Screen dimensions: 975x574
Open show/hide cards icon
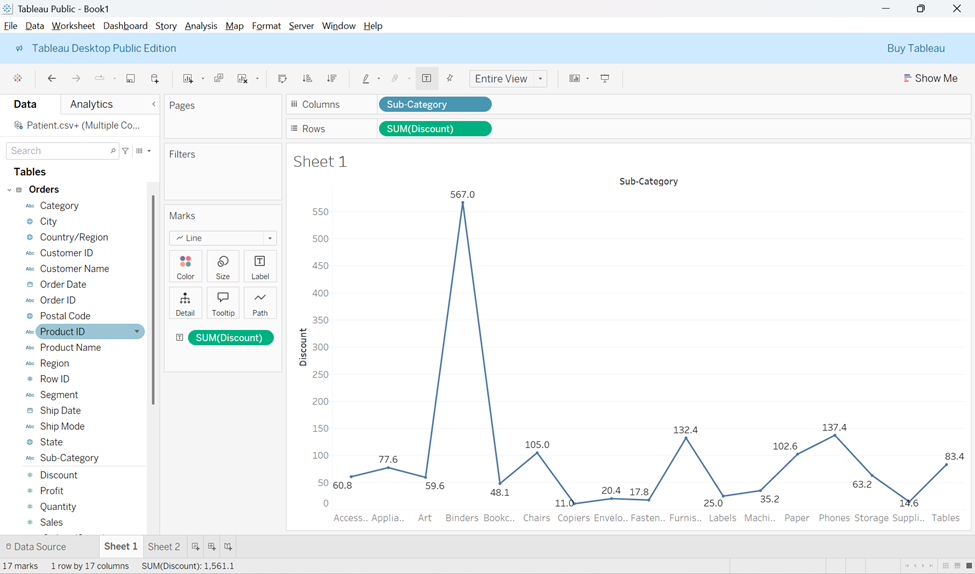tap(575, 78)
